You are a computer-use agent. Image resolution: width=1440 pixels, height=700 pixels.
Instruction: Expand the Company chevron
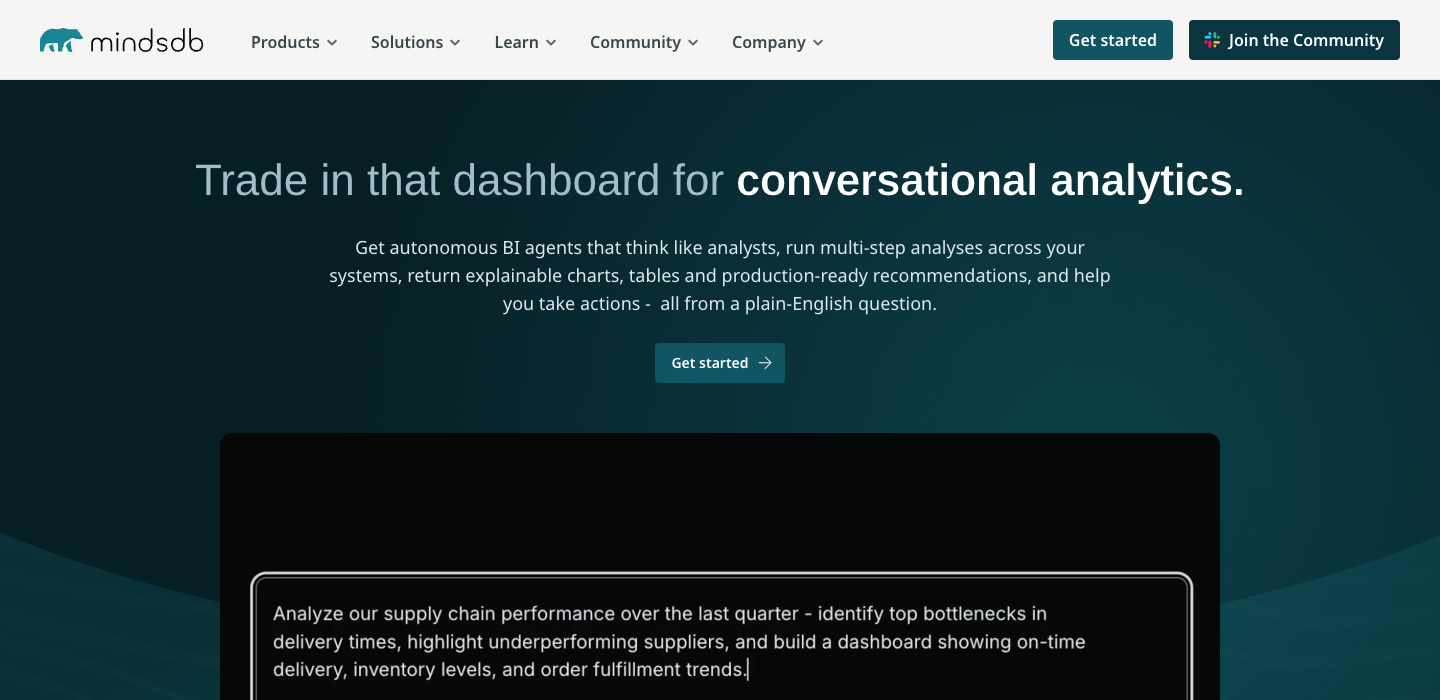coord(818,43)
